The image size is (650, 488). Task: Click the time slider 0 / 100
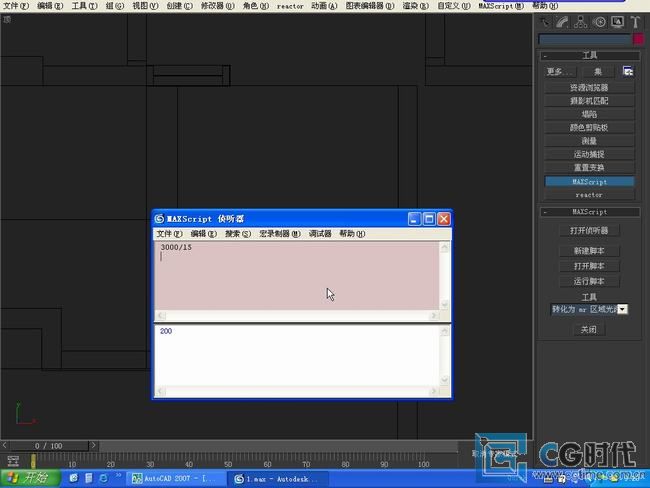pos(49,446)
